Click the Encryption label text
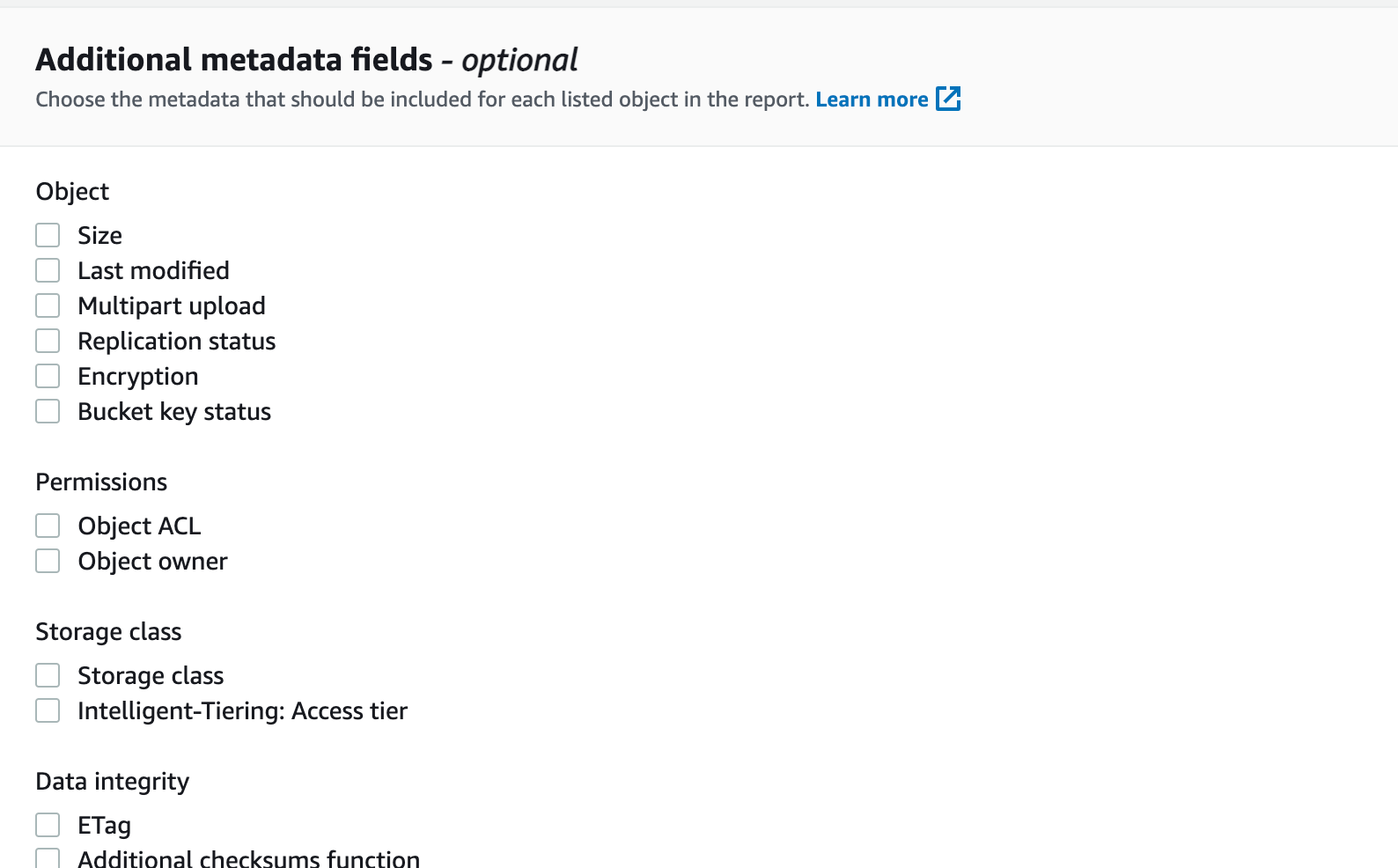 point(138,377)
